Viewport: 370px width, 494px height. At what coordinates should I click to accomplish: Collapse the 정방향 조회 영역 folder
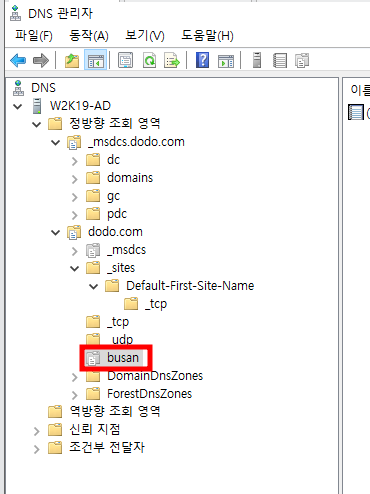click(x=36, y=124)
